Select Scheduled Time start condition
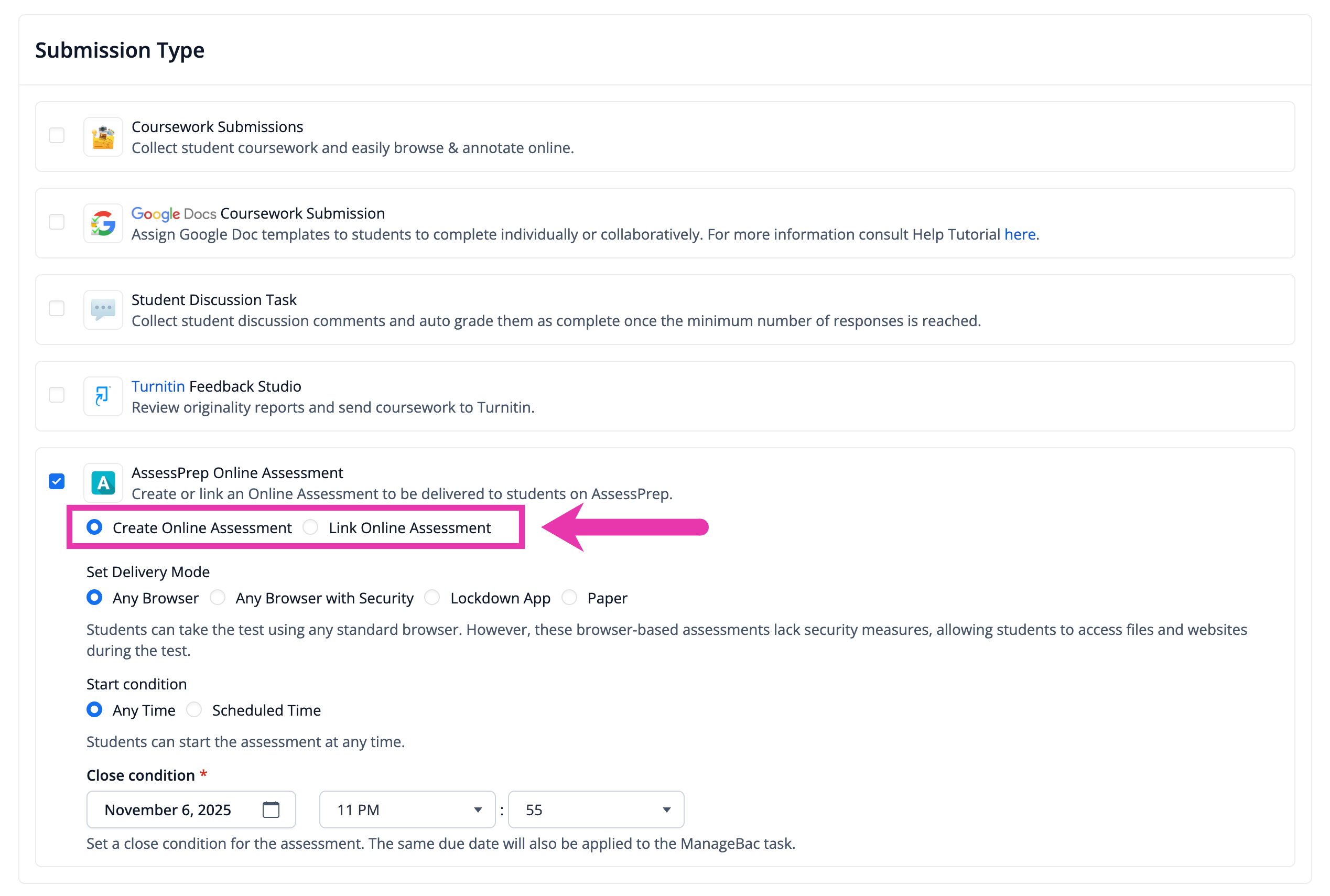1330x896 pixels. click(x=194, y=709)
